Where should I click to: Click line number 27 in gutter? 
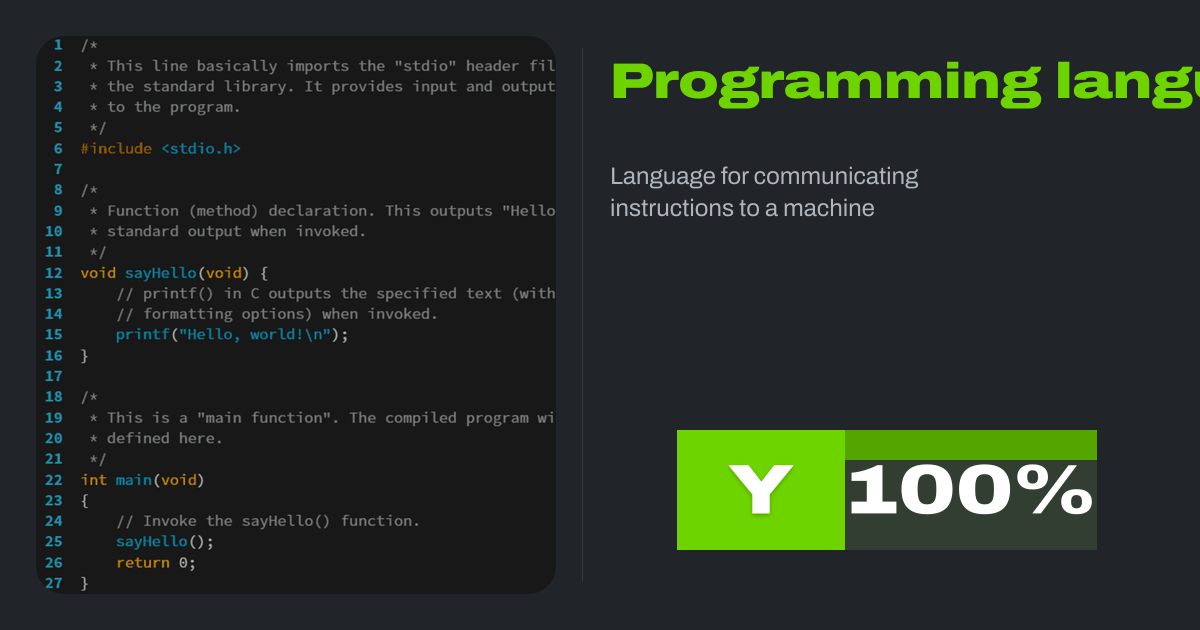tap(54, 583)
